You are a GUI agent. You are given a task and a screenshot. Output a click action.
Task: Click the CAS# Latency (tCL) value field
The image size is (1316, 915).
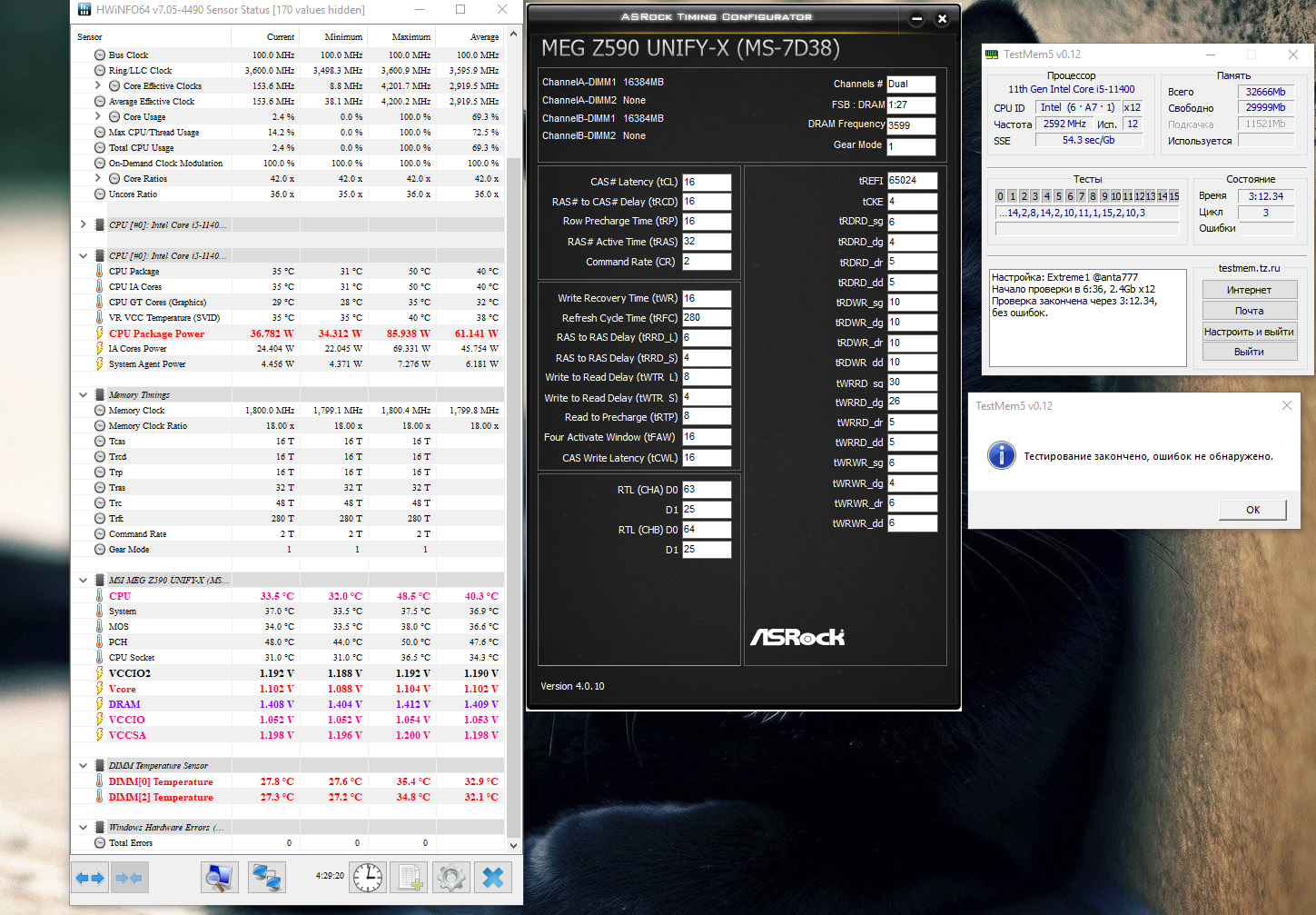707,183
